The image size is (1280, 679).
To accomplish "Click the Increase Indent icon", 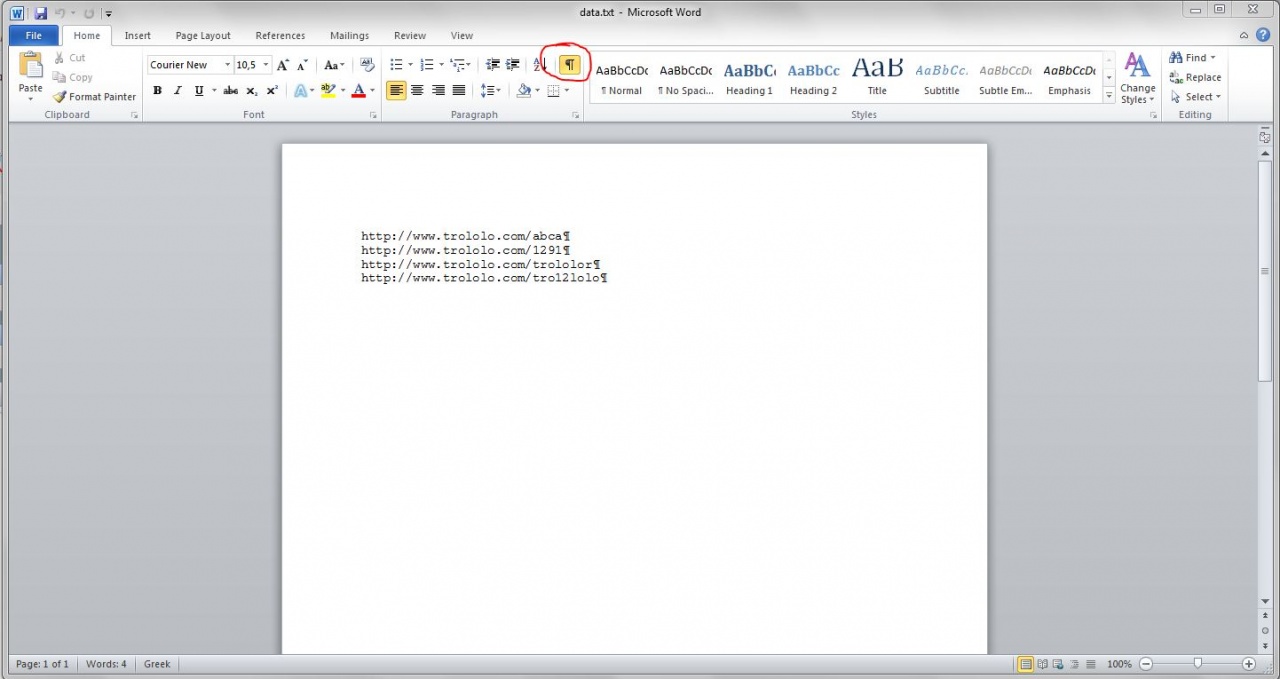I will pyautogui.click(x=513, y=65).
